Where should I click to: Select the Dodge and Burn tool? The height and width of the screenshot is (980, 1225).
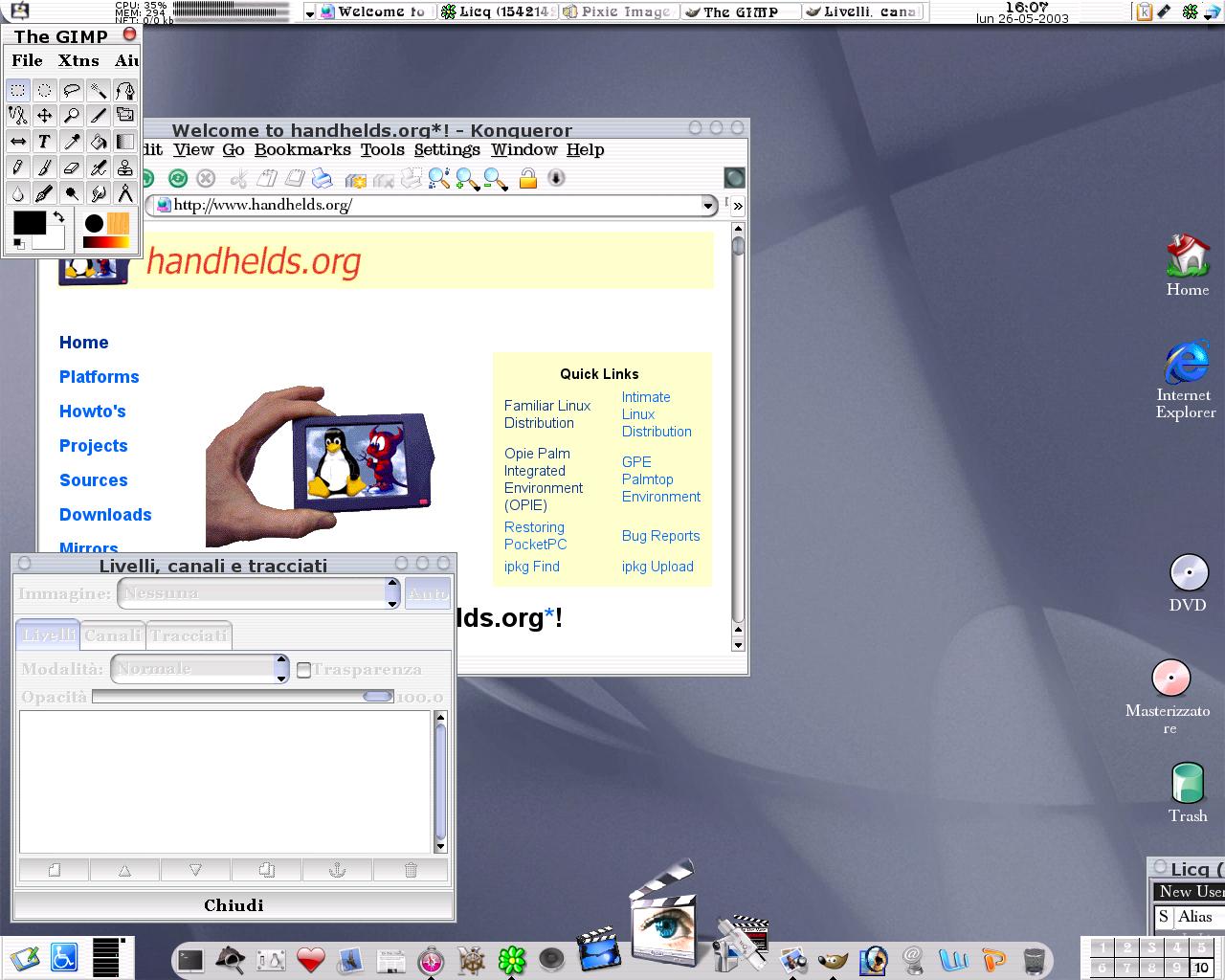(72, 193)
